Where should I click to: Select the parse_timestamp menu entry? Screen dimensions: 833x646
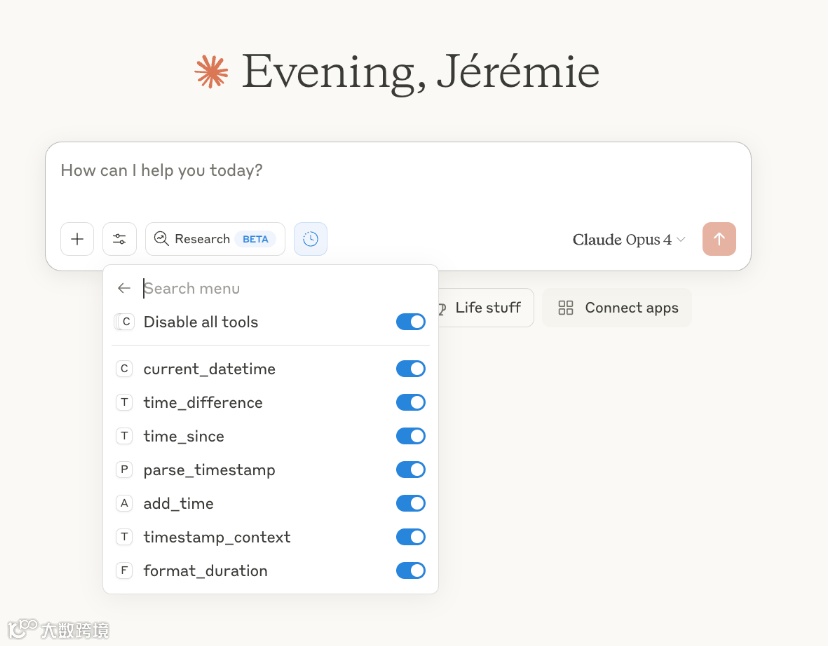270,470
